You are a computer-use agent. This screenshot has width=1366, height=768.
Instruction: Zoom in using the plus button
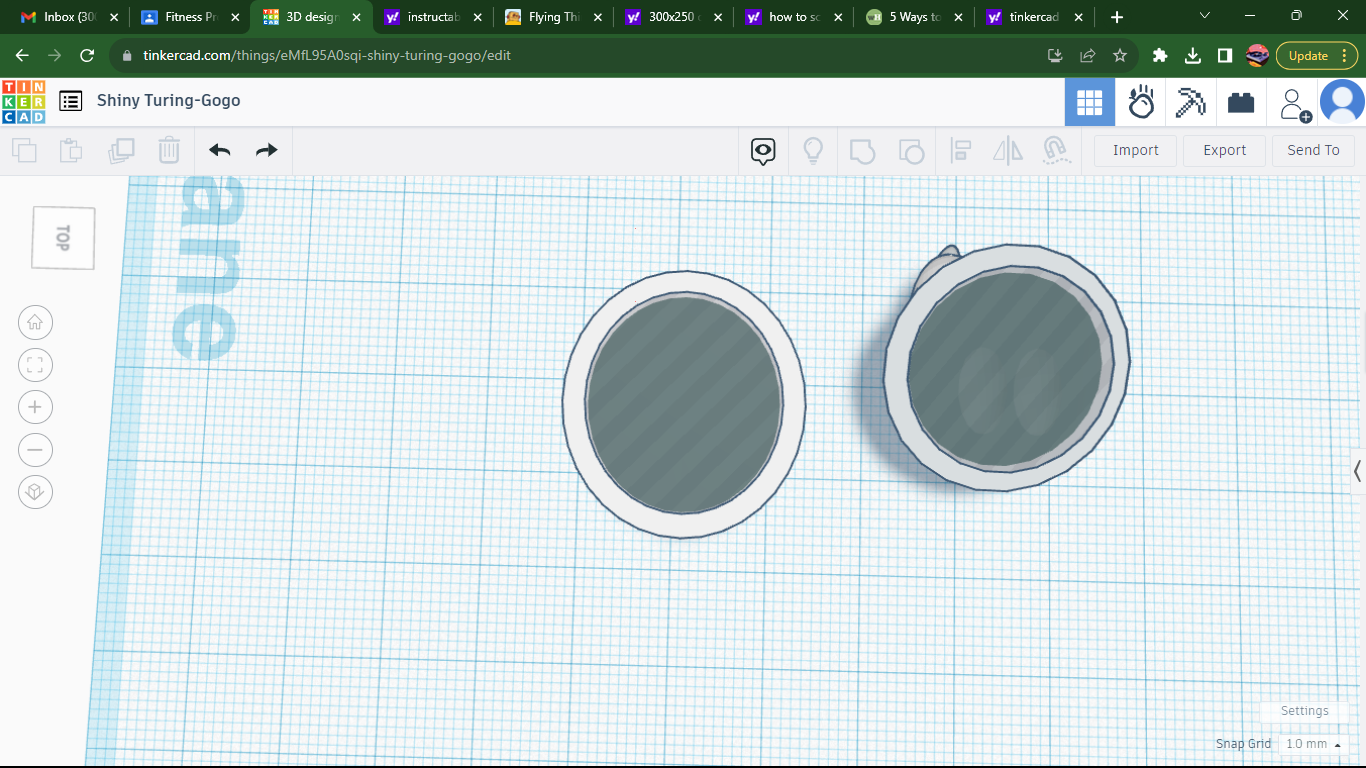tap(35, 407)
